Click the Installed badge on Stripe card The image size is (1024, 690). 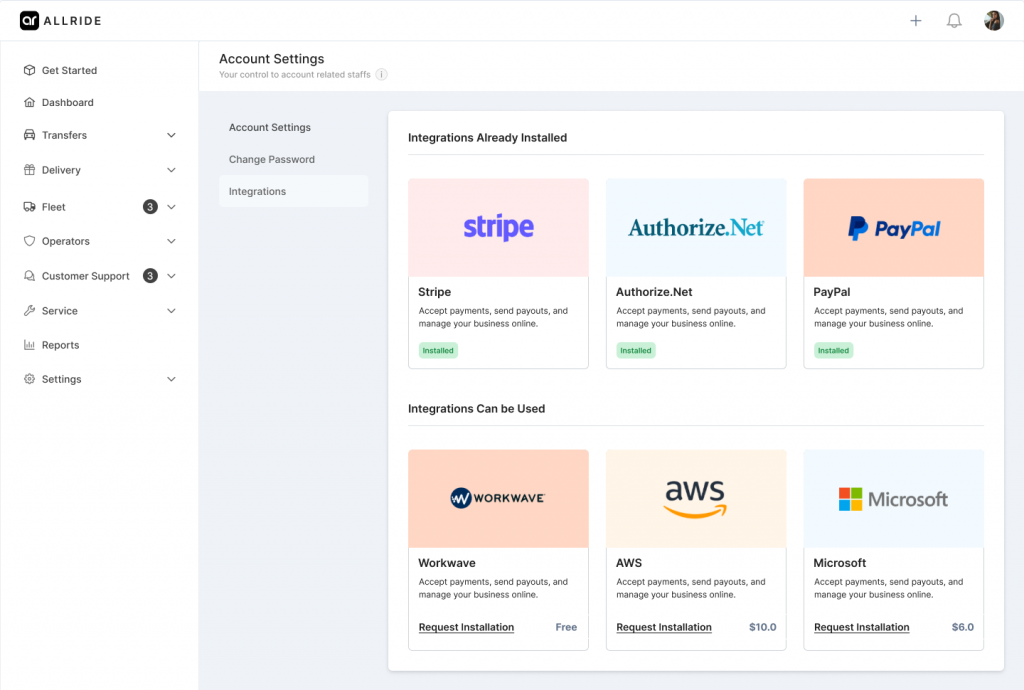click(438, 351)
